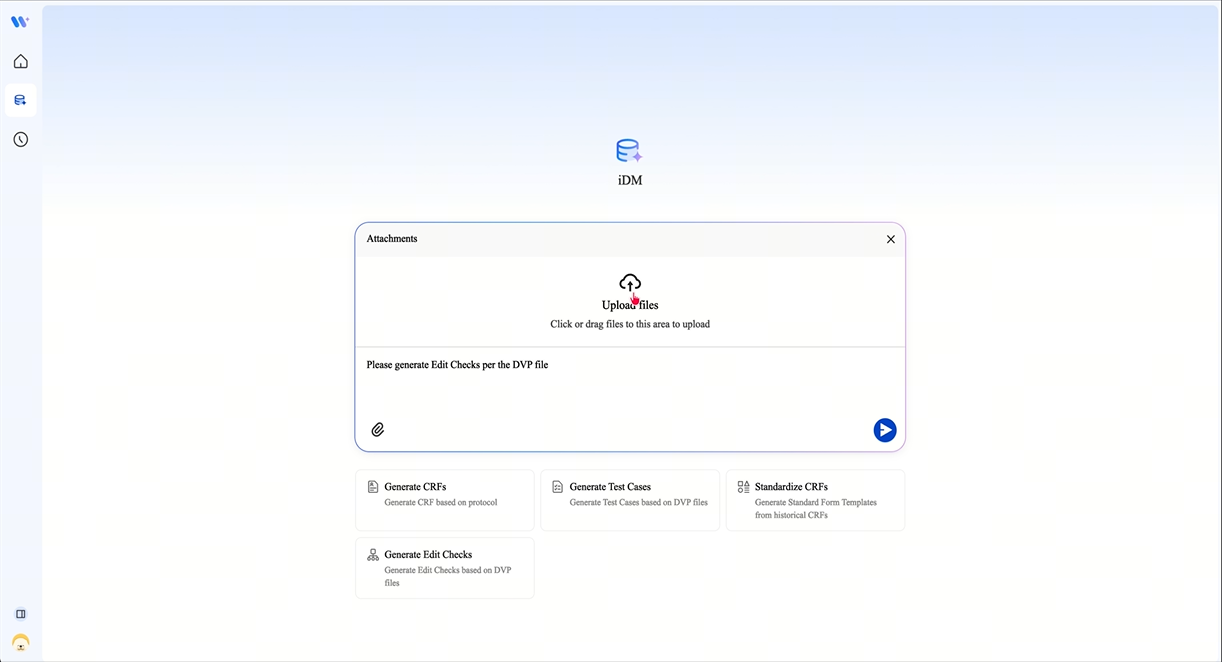
Task: Click the "Upload files" label
Action: (x=630, y=305)
